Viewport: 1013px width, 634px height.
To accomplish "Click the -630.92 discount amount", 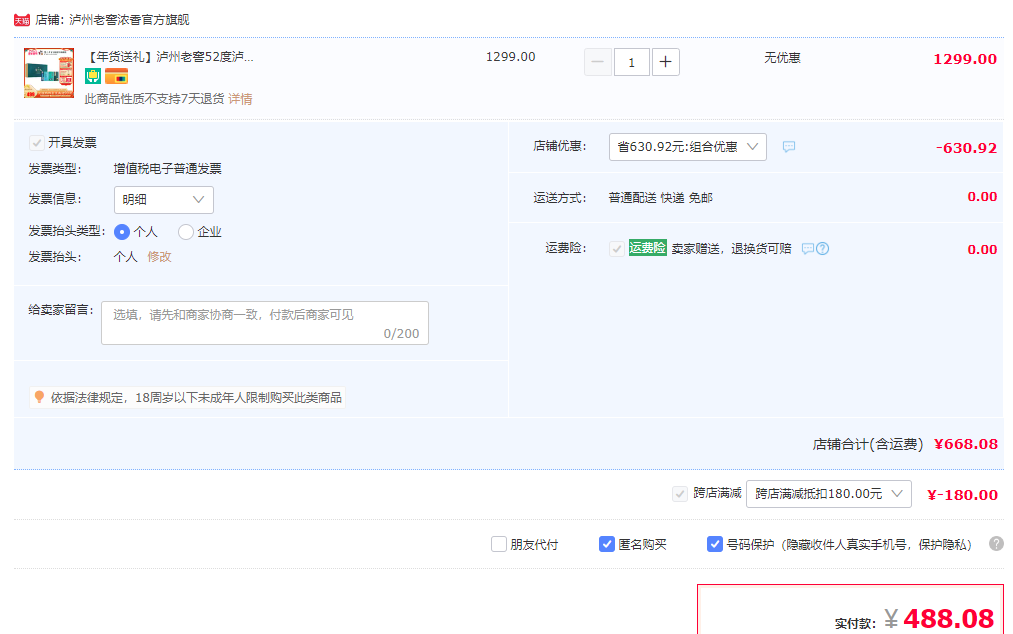I will [966, 148].
